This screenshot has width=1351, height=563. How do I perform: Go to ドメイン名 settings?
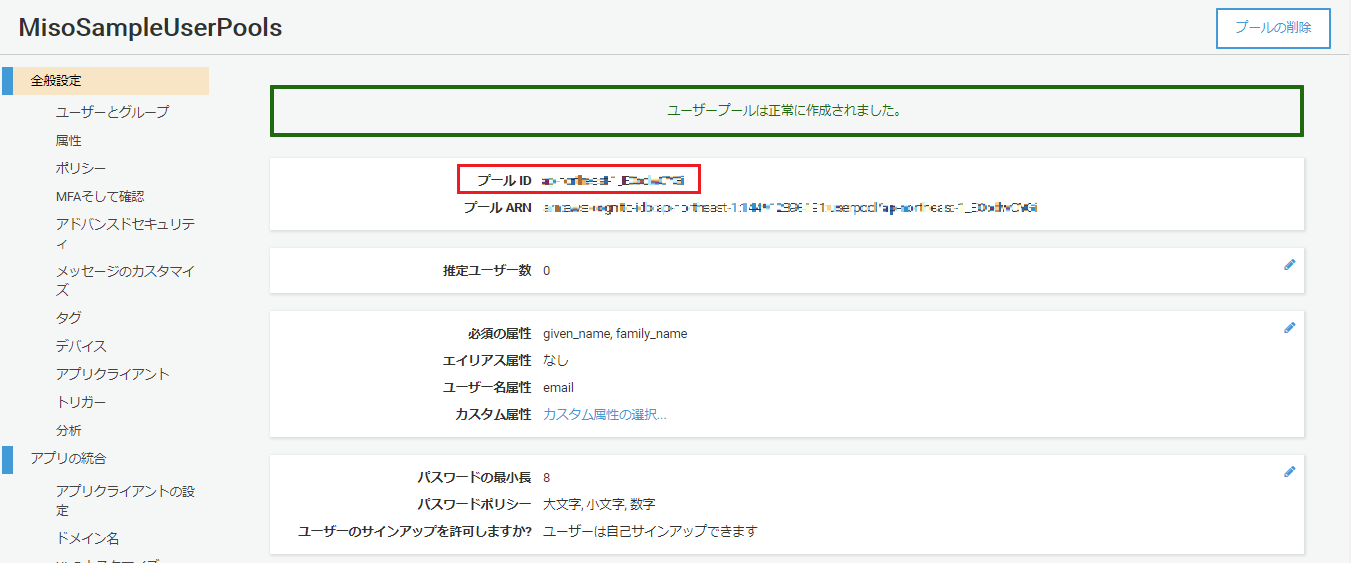87,538
